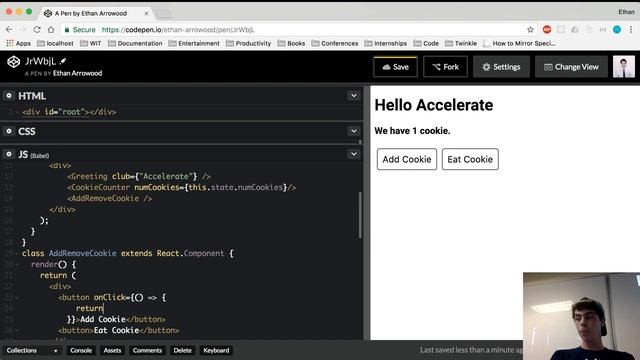Click the CodePen logo icon
The width and height of the screenshot is (640, 360).
[13, 62]
